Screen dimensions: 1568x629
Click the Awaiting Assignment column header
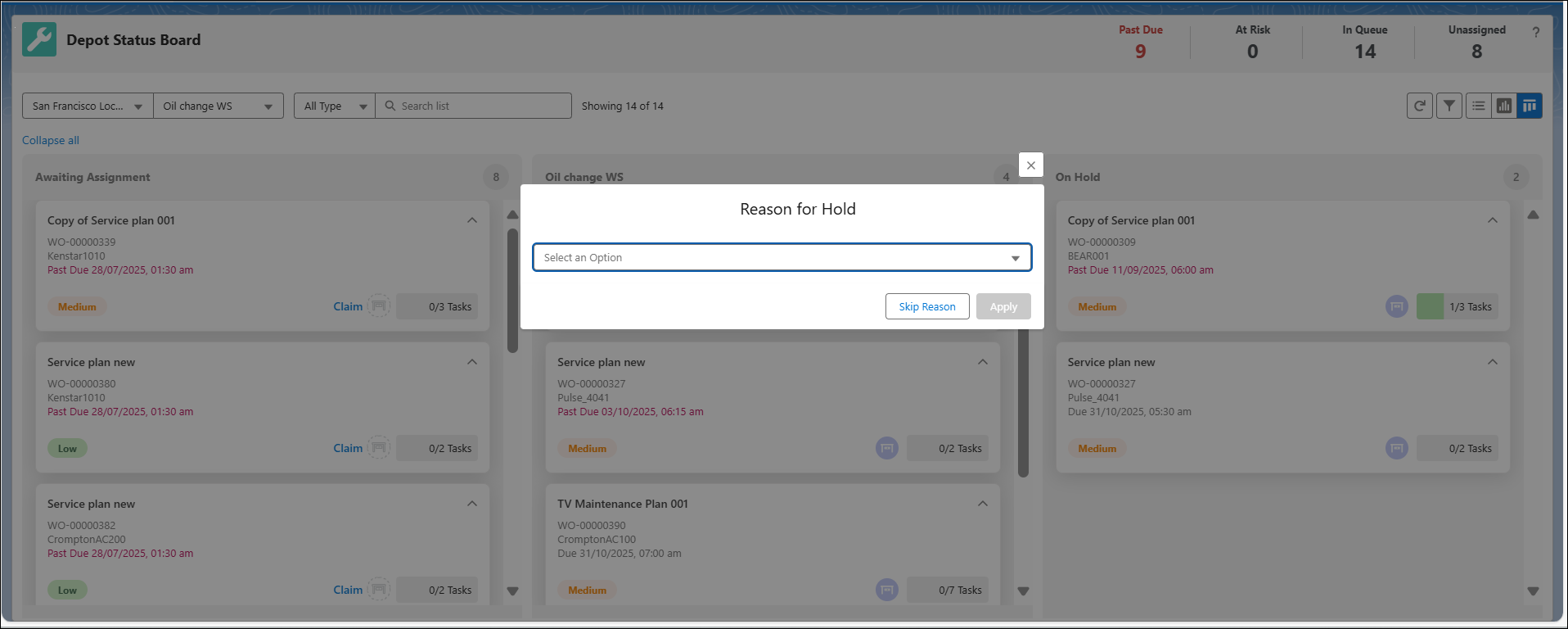[92, 177]
